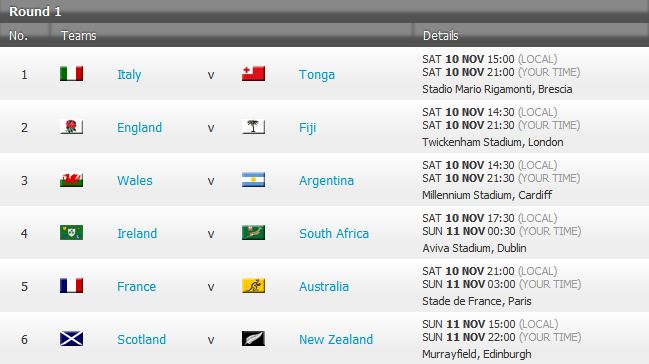Click the France tricolour flag icon
The image size is (649, 364).
pyautogui.click(x=71, y=286)
